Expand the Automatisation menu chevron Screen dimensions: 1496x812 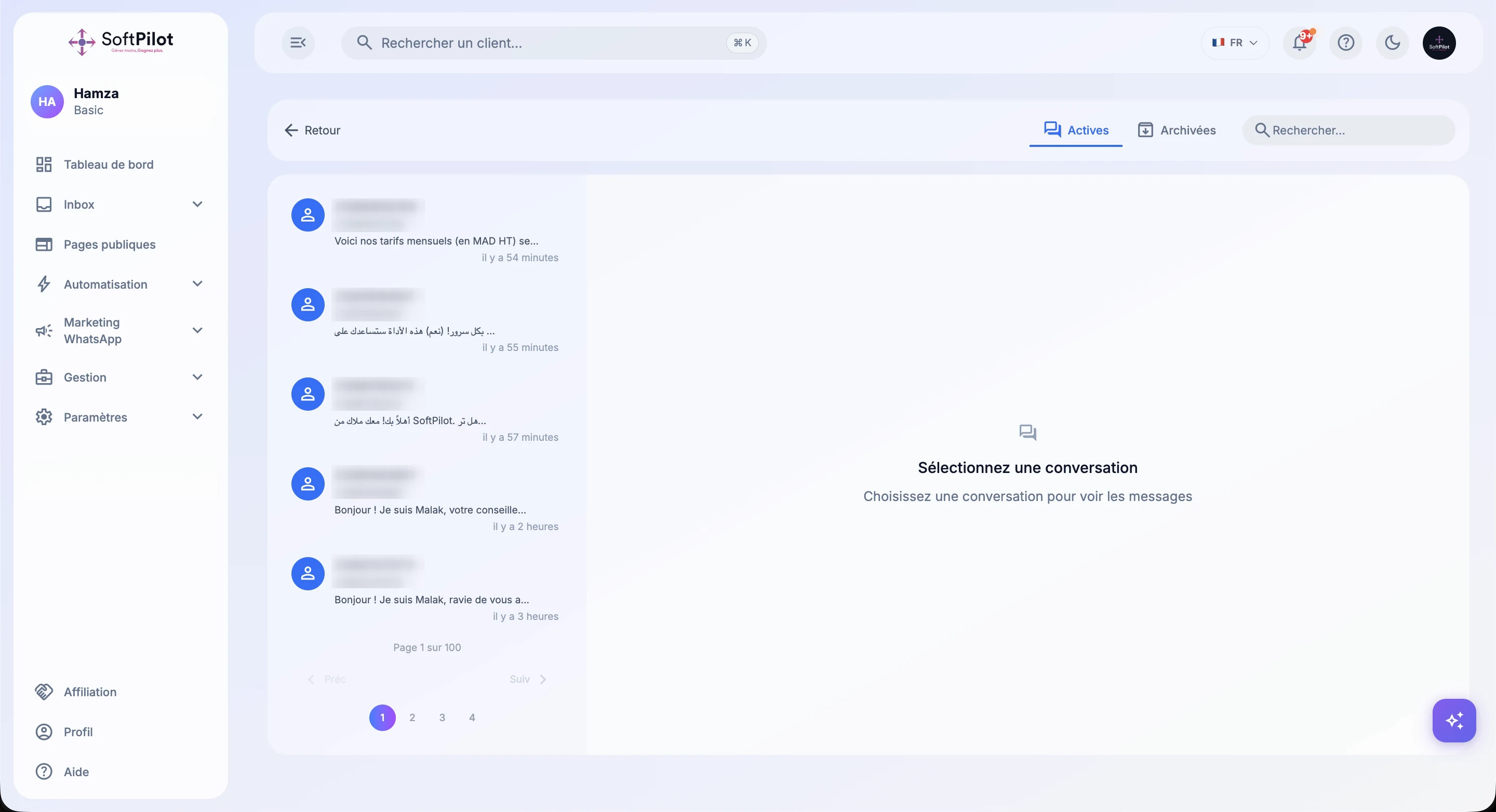197,284
